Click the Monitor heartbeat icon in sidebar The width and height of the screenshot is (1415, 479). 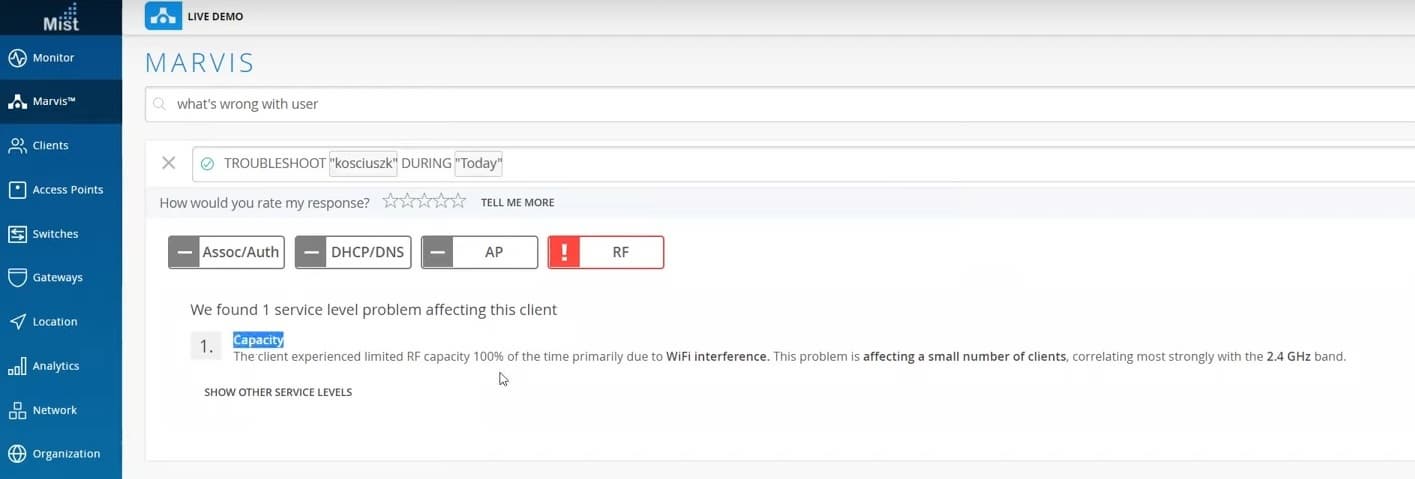coord(17,58)
